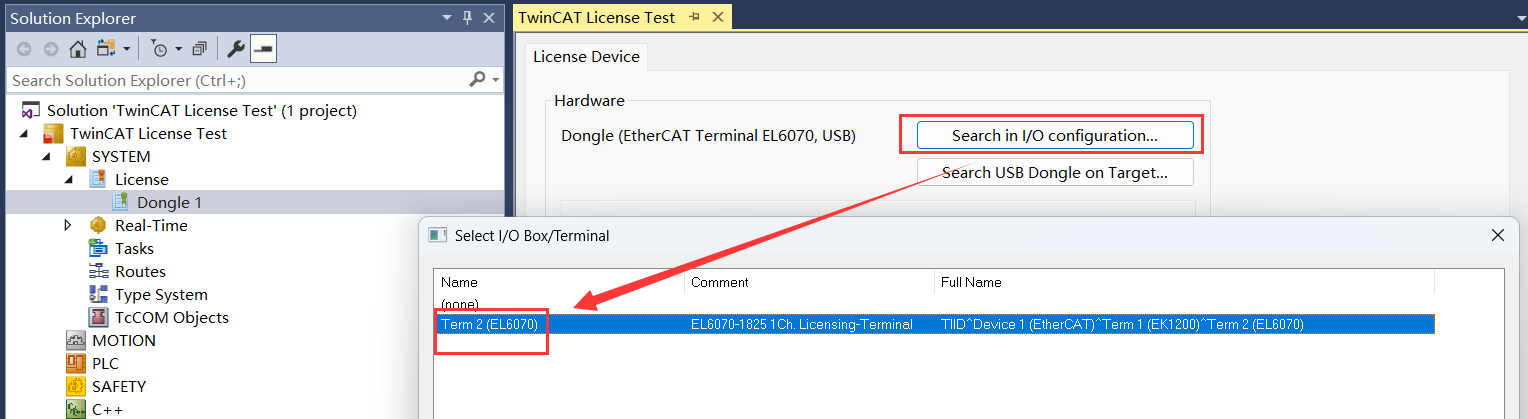Click Search in I/O configuration button
The width and height of the screenshot is (1528, 419).
click(x=1055, y=135)
